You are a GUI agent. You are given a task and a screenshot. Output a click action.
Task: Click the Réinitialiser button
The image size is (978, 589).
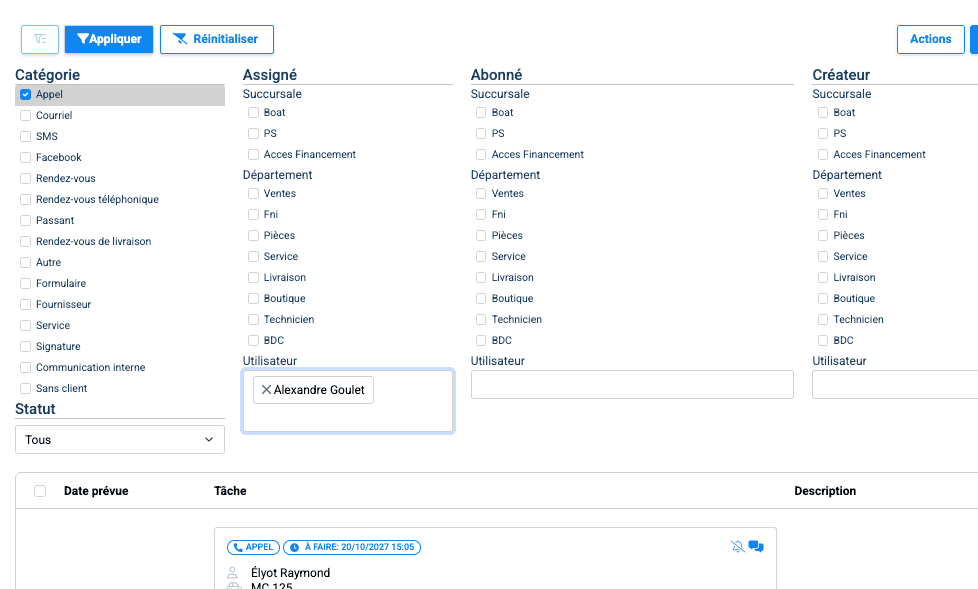click(216, 39)
